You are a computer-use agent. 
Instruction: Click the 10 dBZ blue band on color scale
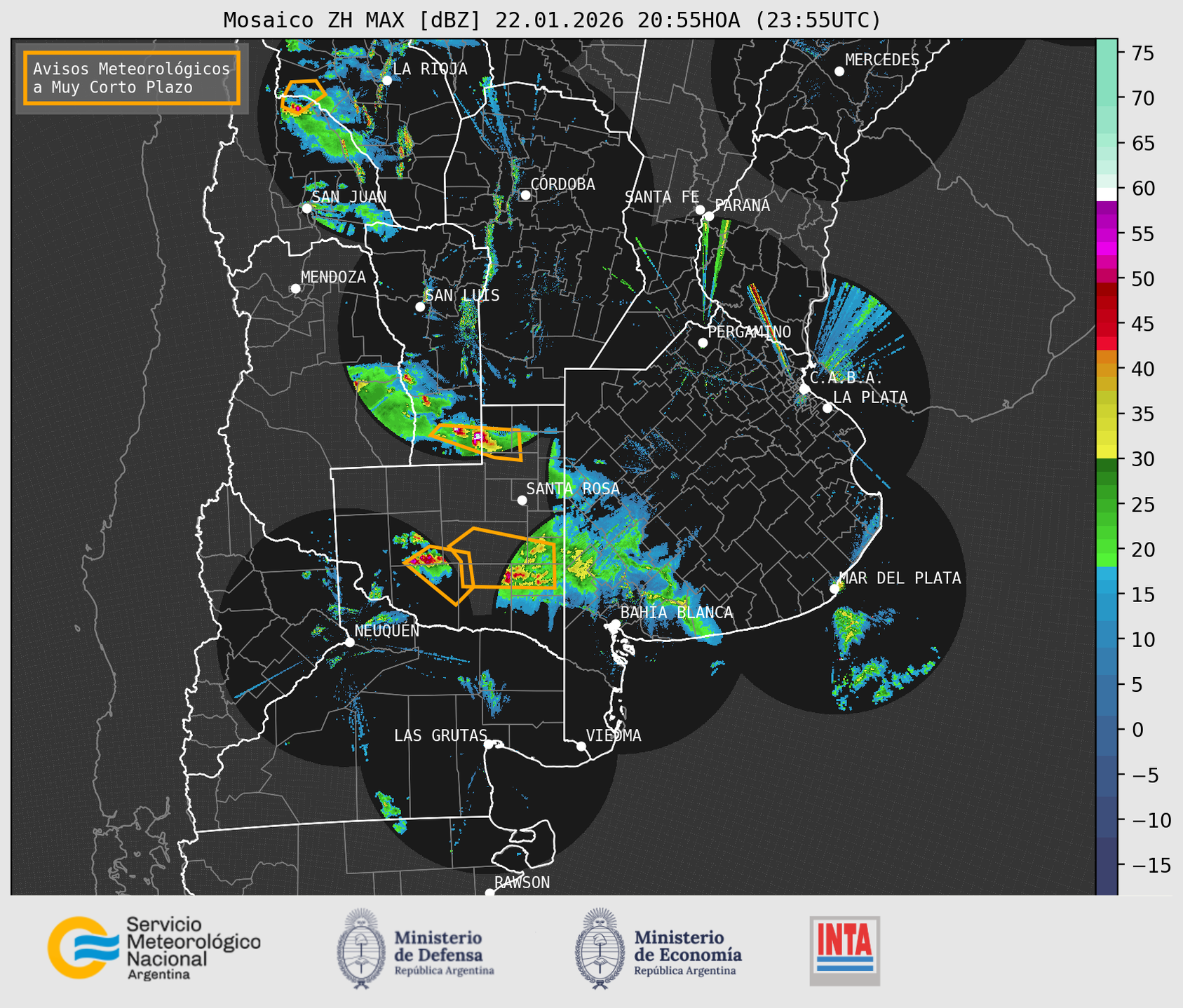tap(1107, 639)
